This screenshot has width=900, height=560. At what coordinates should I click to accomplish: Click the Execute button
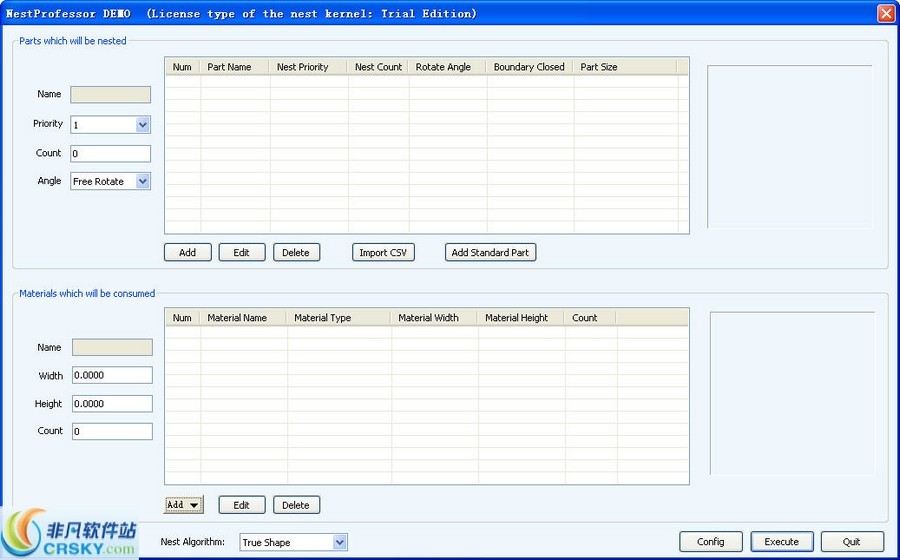[782, 542]
